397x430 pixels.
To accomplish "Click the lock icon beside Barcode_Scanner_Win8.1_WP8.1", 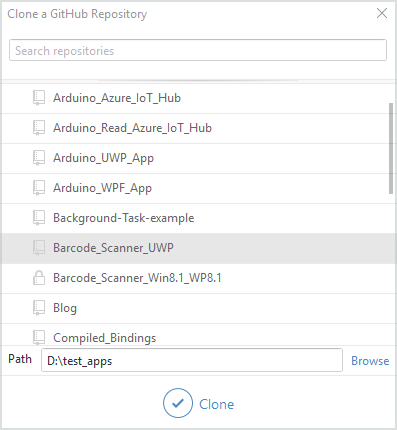I will pos(39,278).
